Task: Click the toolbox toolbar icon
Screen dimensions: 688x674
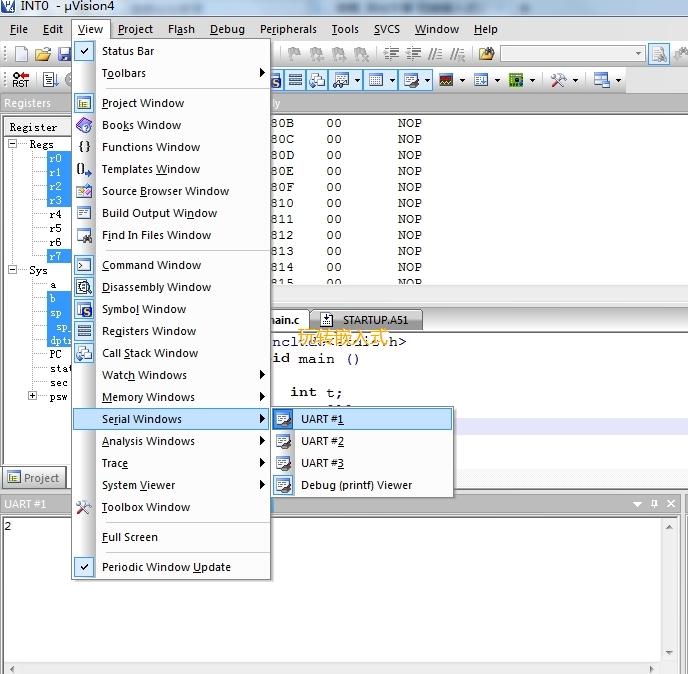Action: [x=558, y=80]
